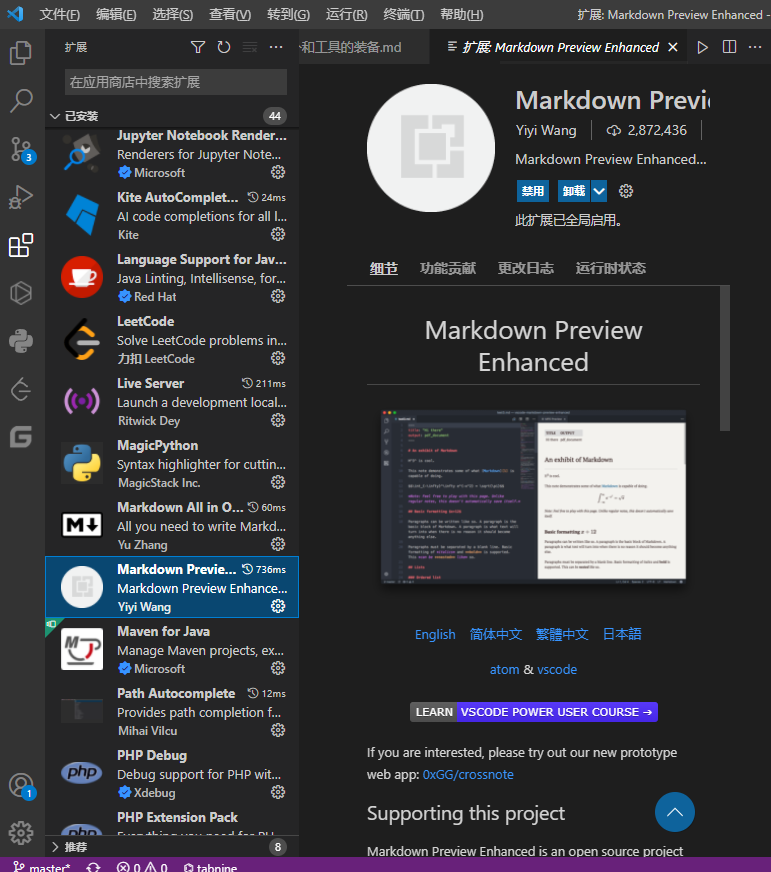Click the Yiyi Wang publisher name in header
The image size is (771, 872).
pyautogui.click(x=546, y=130)
